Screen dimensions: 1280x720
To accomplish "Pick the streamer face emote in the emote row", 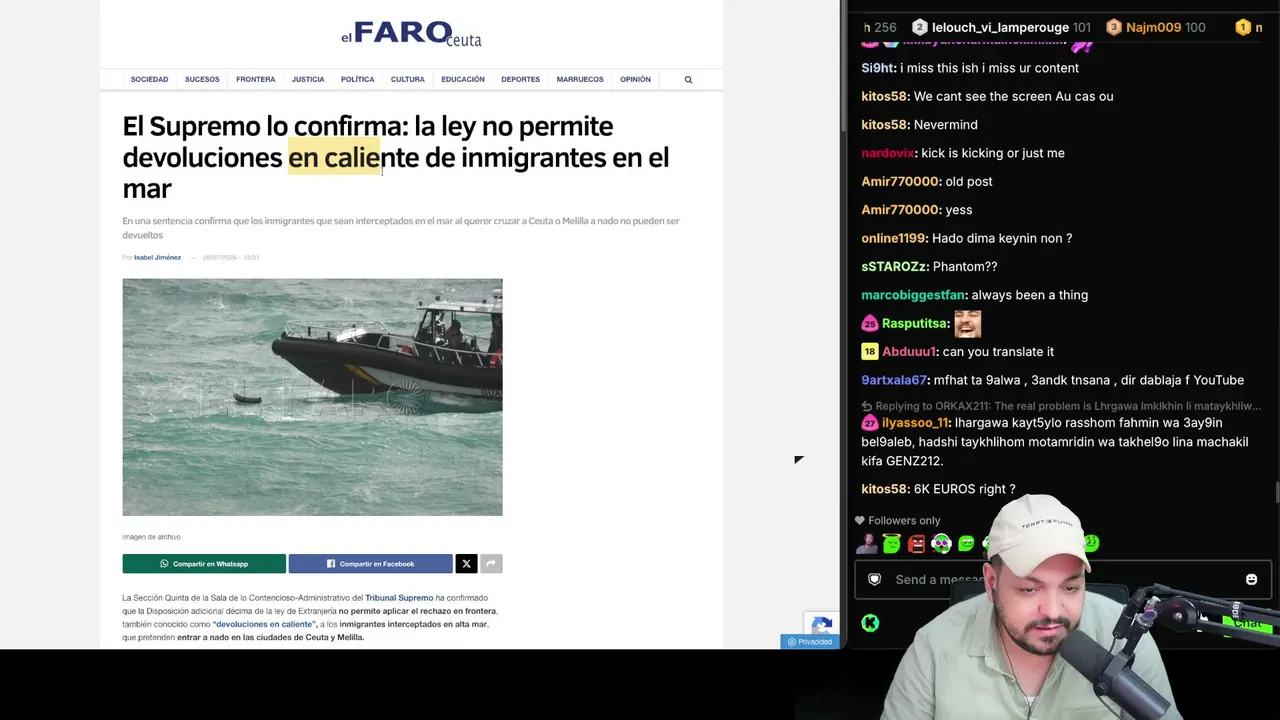I will (x=866, y=544).
